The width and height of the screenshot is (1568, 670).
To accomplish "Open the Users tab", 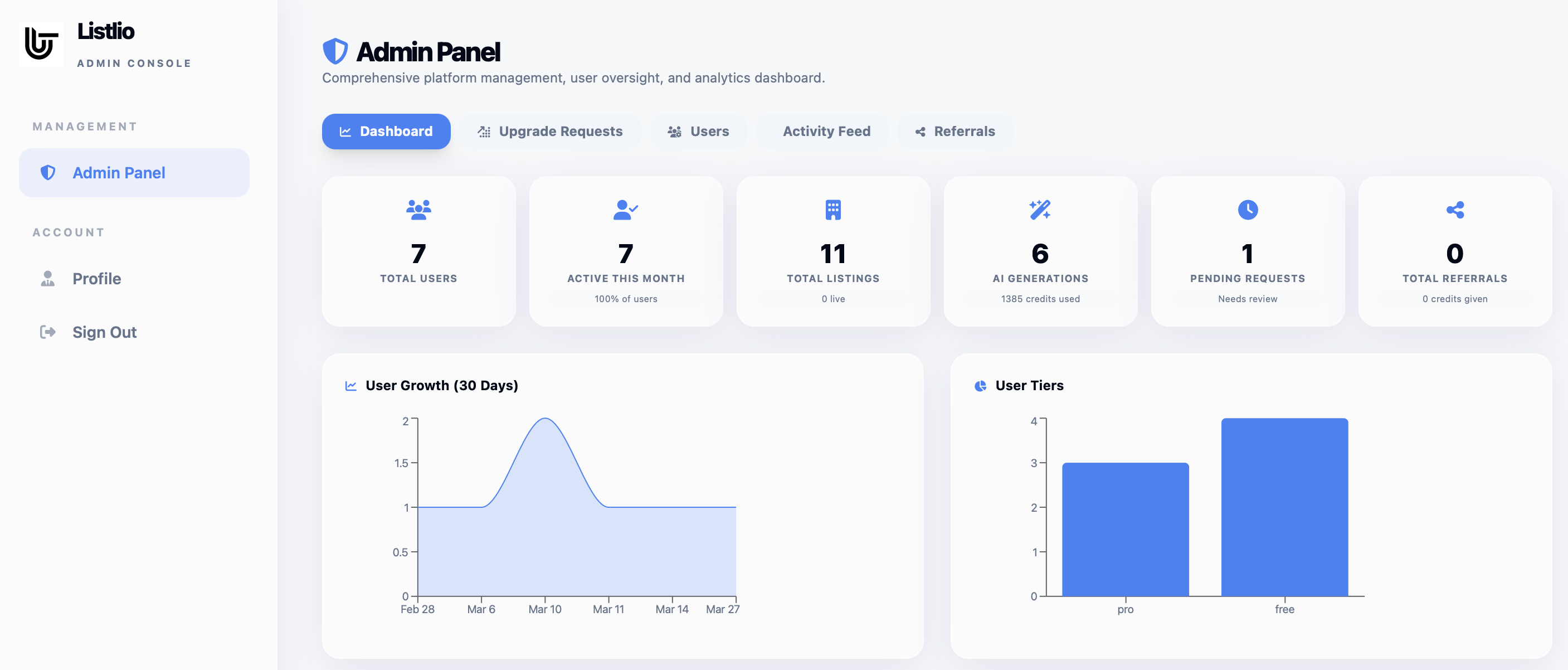I will 698,132.
